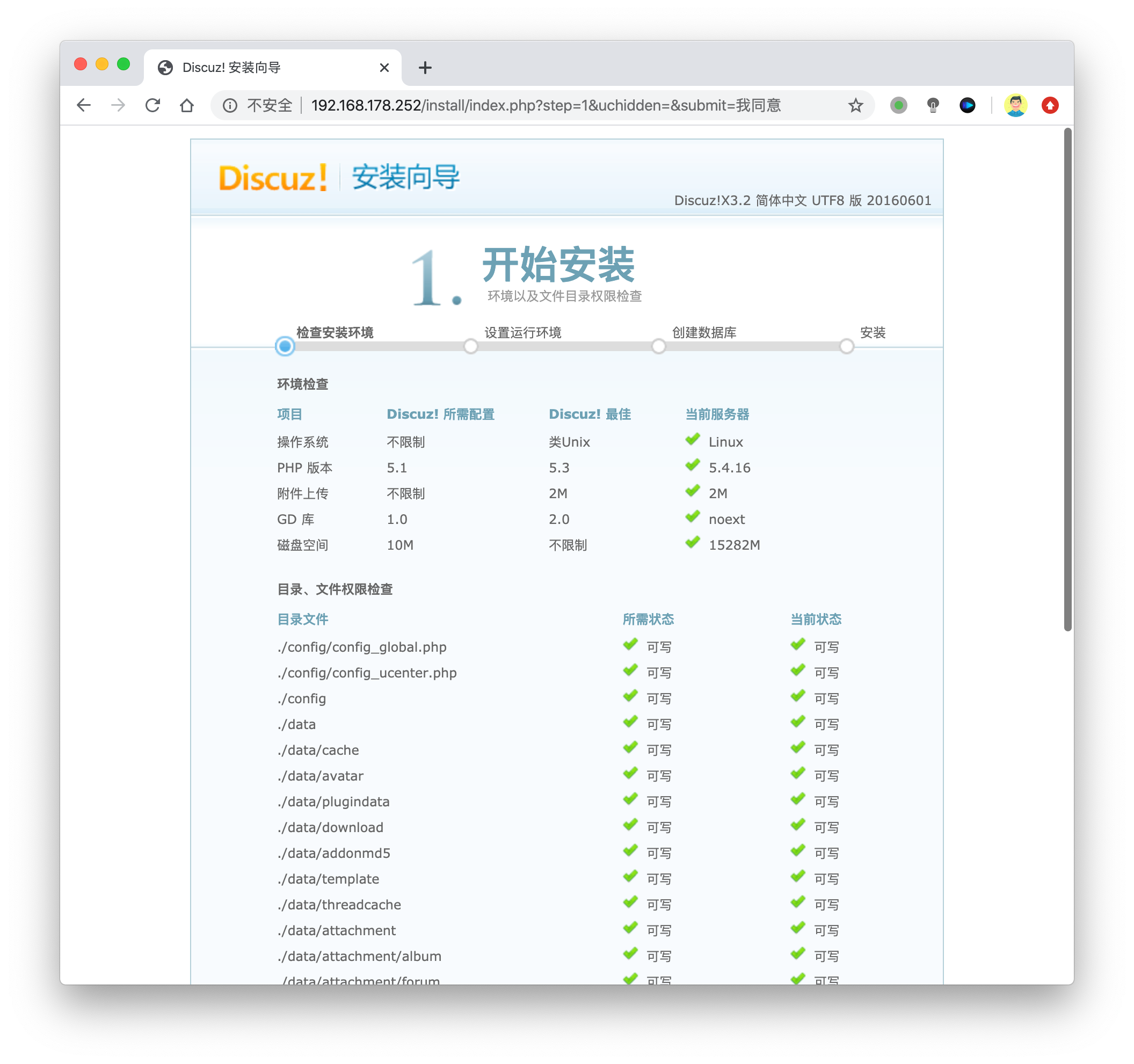Select the ./data/attachment/album directory text

pos(359,956)
